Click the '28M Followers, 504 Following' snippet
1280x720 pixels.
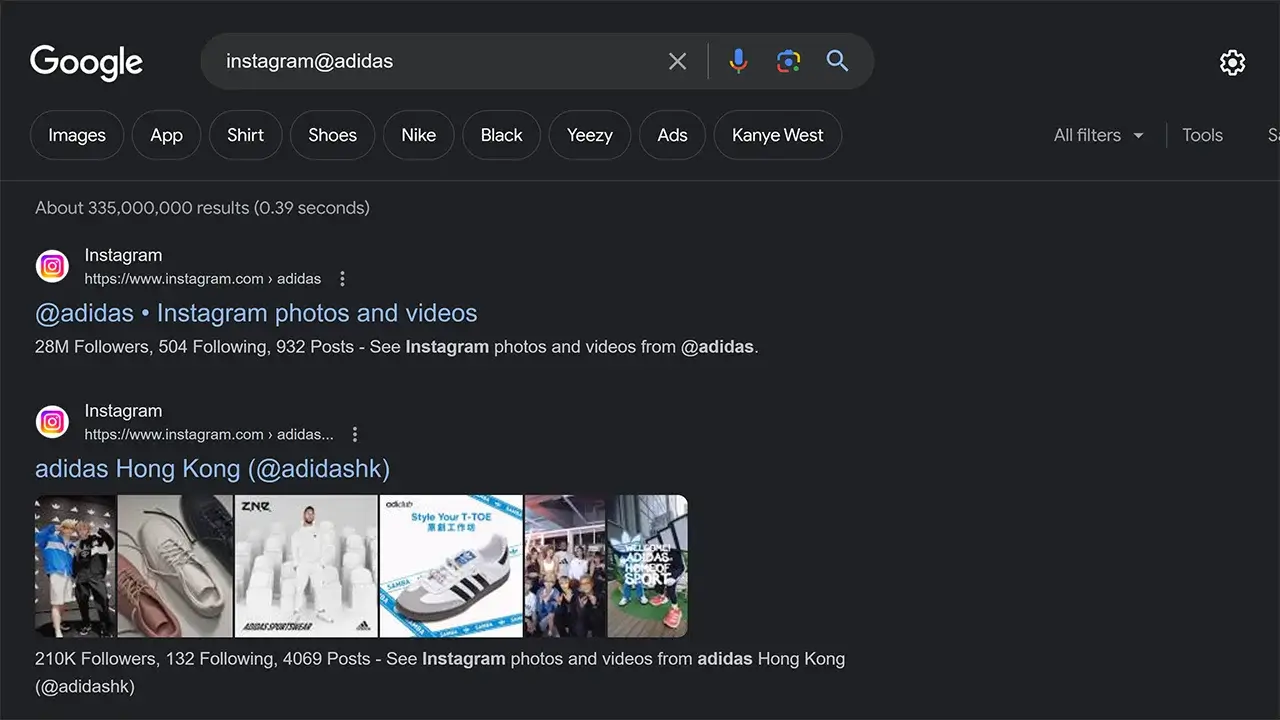pyautogui.click(x=397, y=347)
